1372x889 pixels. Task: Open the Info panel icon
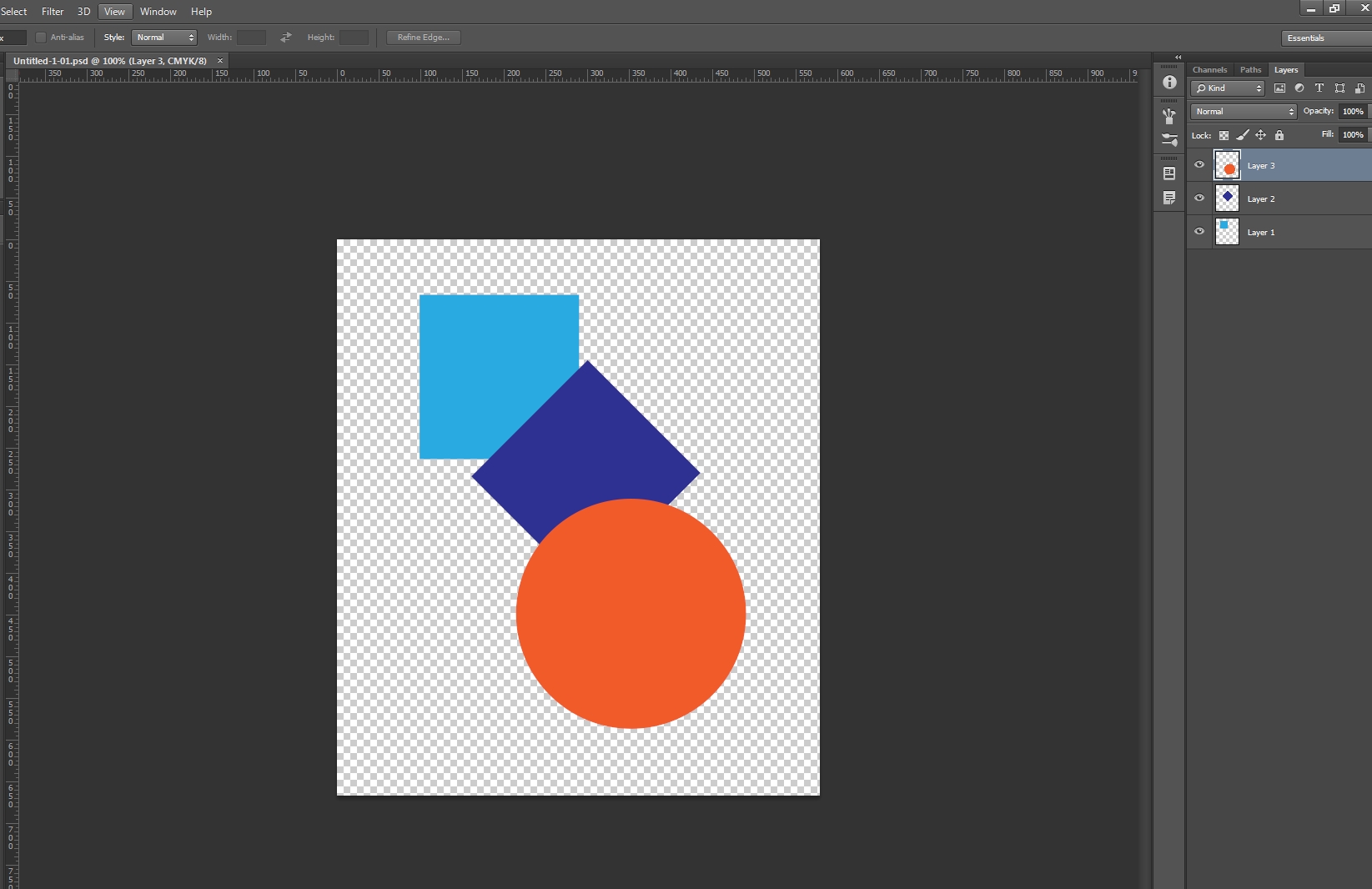(x=1169, y=83)
